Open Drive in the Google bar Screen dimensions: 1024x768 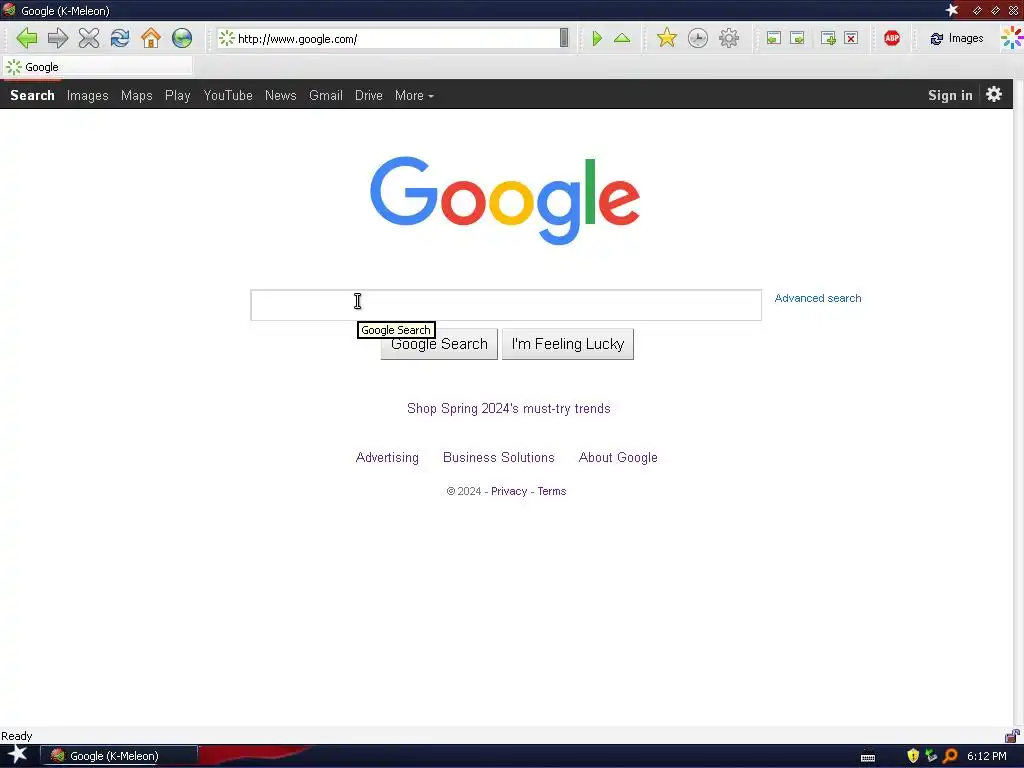[369, 95]
